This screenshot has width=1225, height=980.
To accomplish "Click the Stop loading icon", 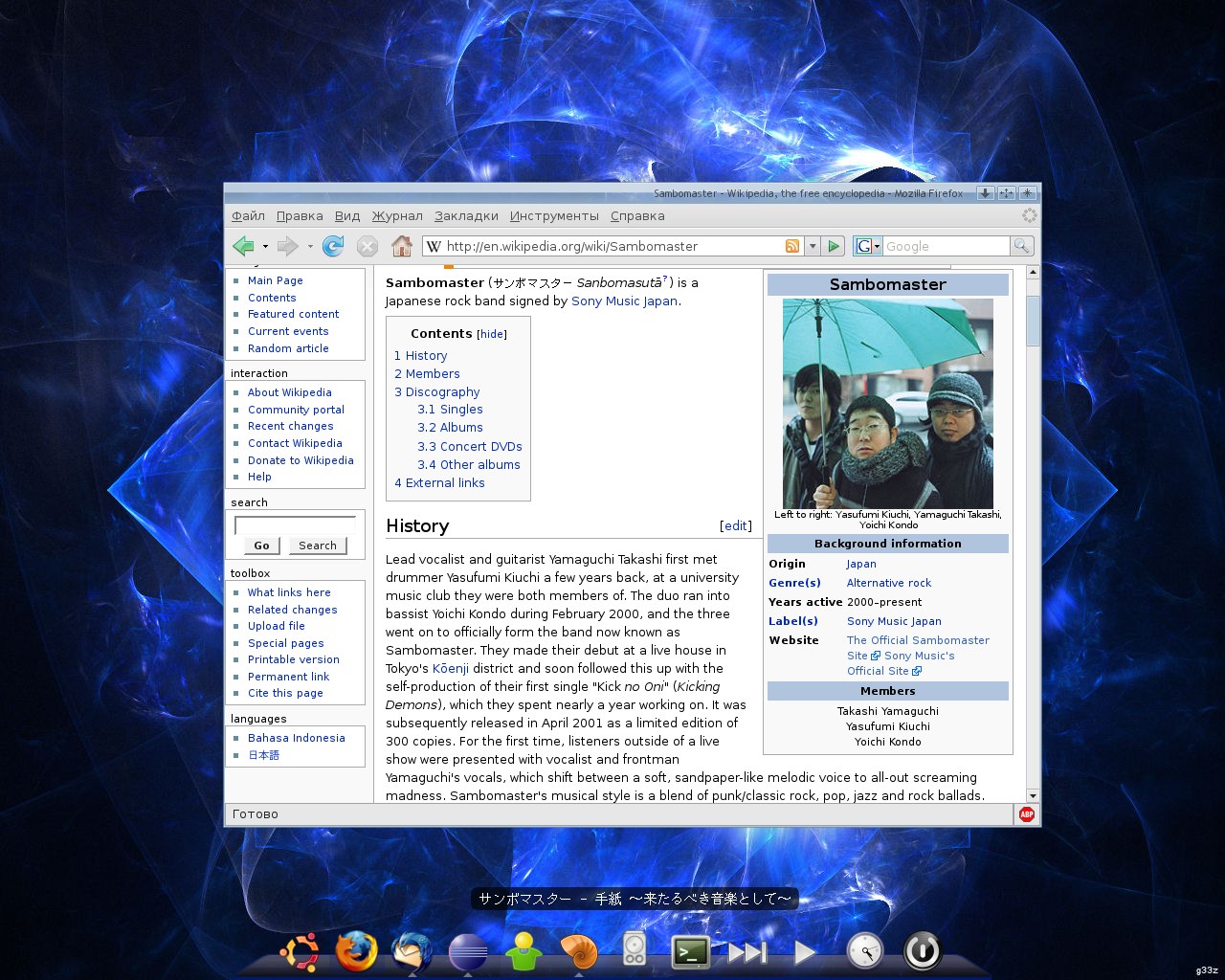I will point(367,246).
